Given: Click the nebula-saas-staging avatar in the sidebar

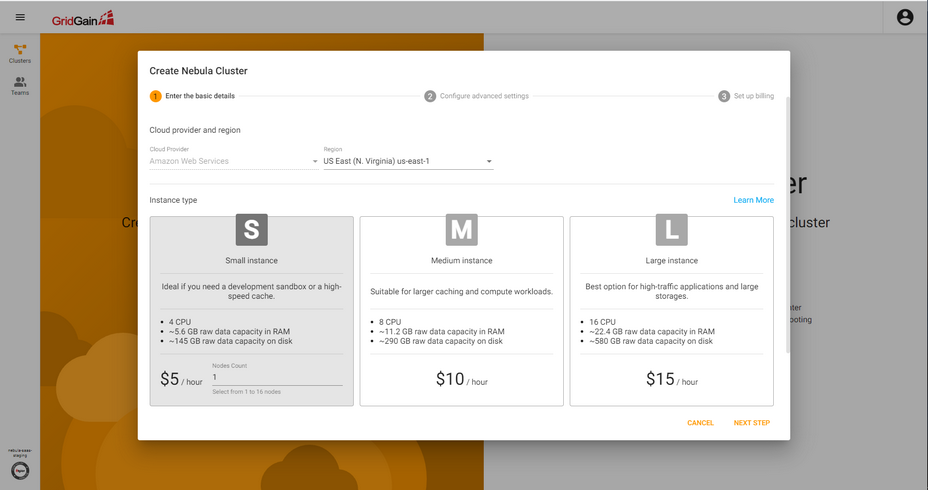Looking at the screenshot, I should coord(20,470).
